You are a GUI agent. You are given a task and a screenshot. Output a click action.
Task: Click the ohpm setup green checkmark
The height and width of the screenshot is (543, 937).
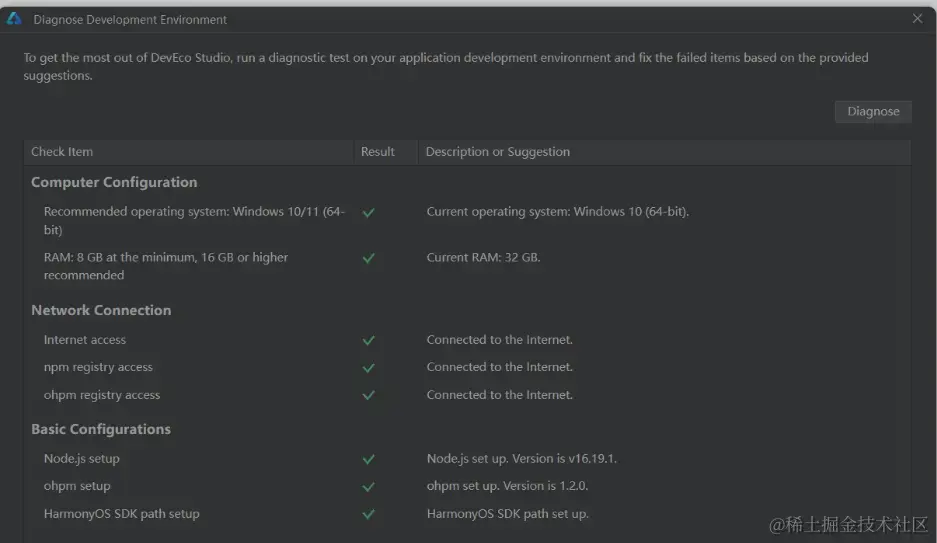click(369, 487)
